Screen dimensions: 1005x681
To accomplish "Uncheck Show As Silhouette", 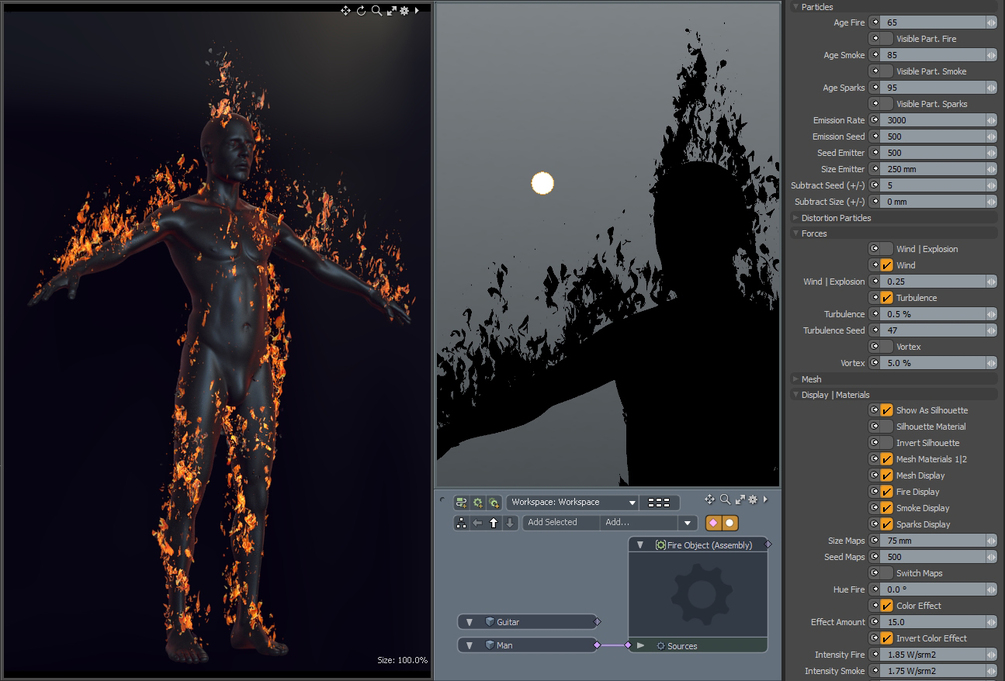I will coord(886,410).
